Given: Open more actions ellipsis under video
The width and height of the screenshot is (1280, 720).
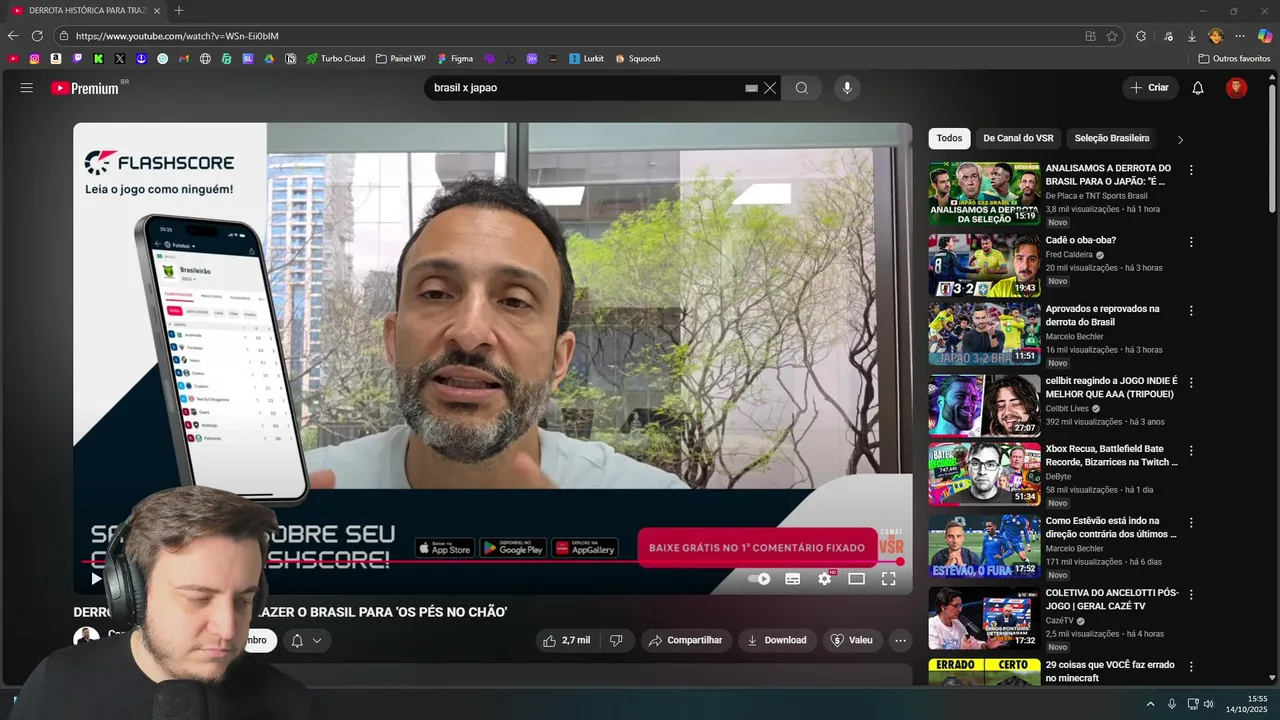Looking at the screenshot, I should 900,640.
